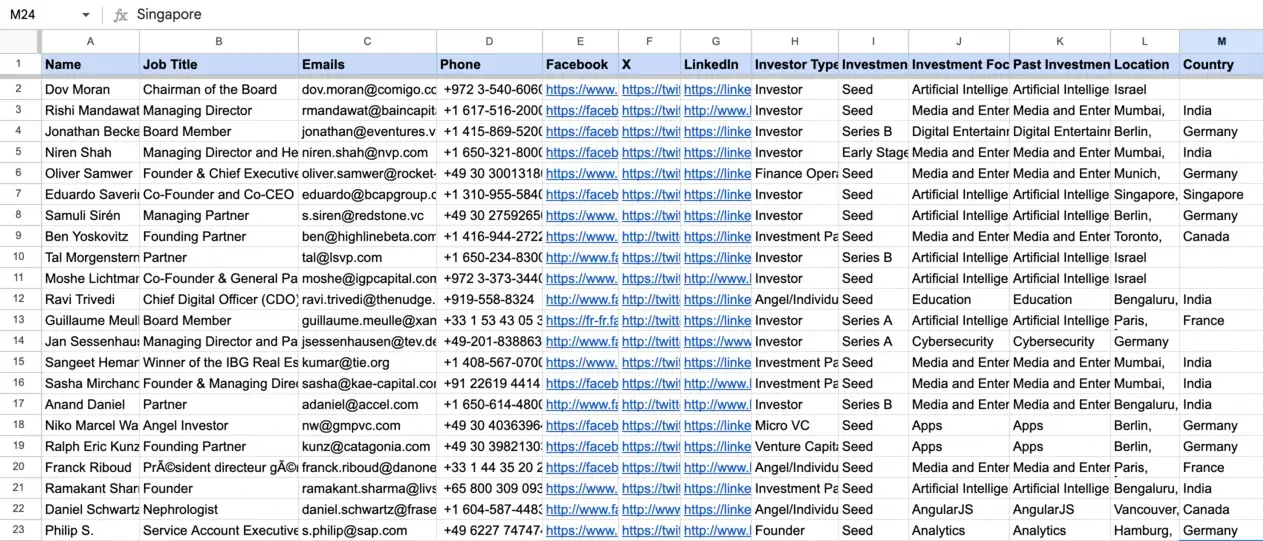Click the Series A cell in Guillaume's row

[x=874, y=320]
